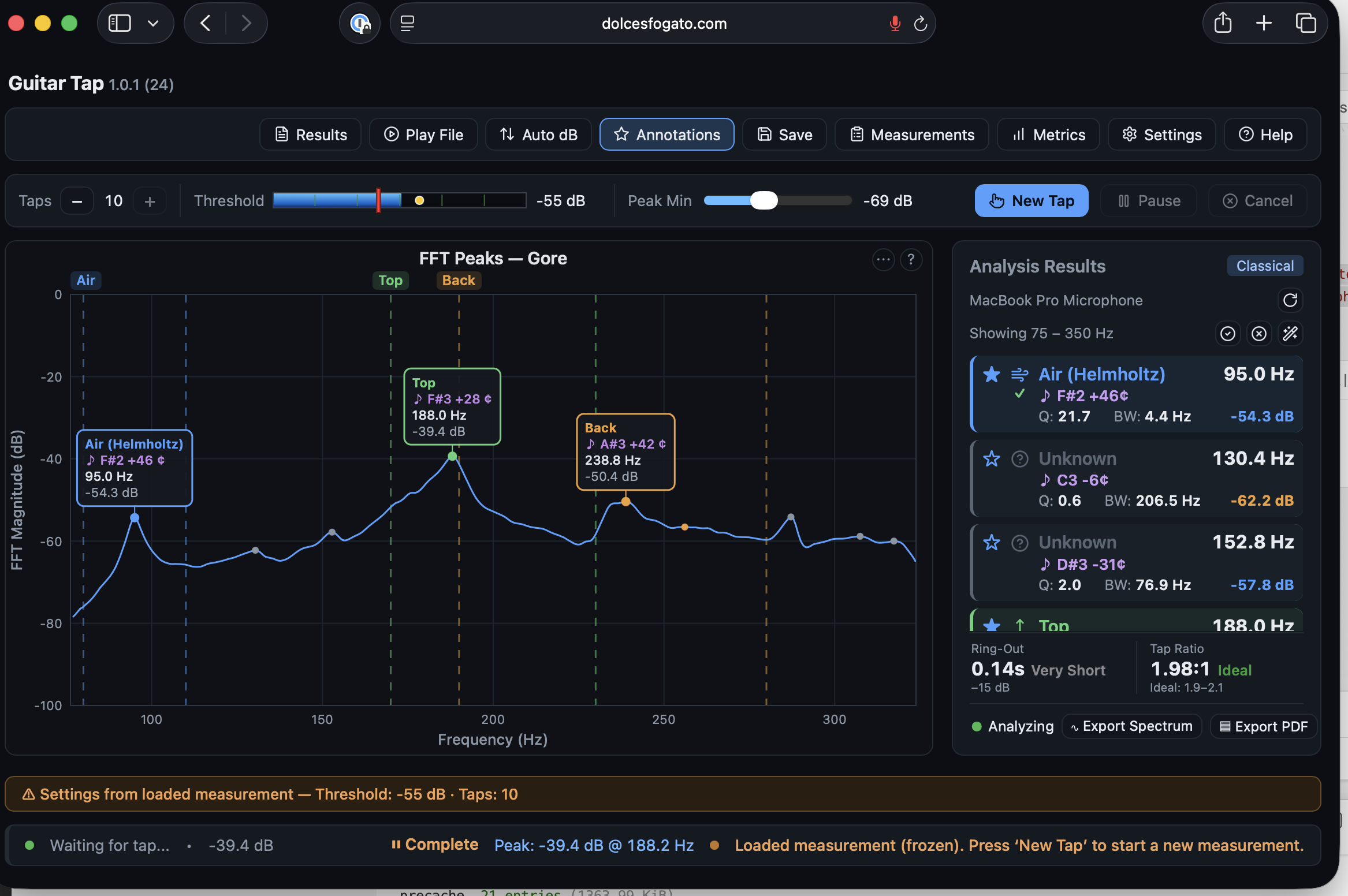Screen dimensions: 1348x896
Task: Enable Auto dB scaling
Action: (538, 135)
